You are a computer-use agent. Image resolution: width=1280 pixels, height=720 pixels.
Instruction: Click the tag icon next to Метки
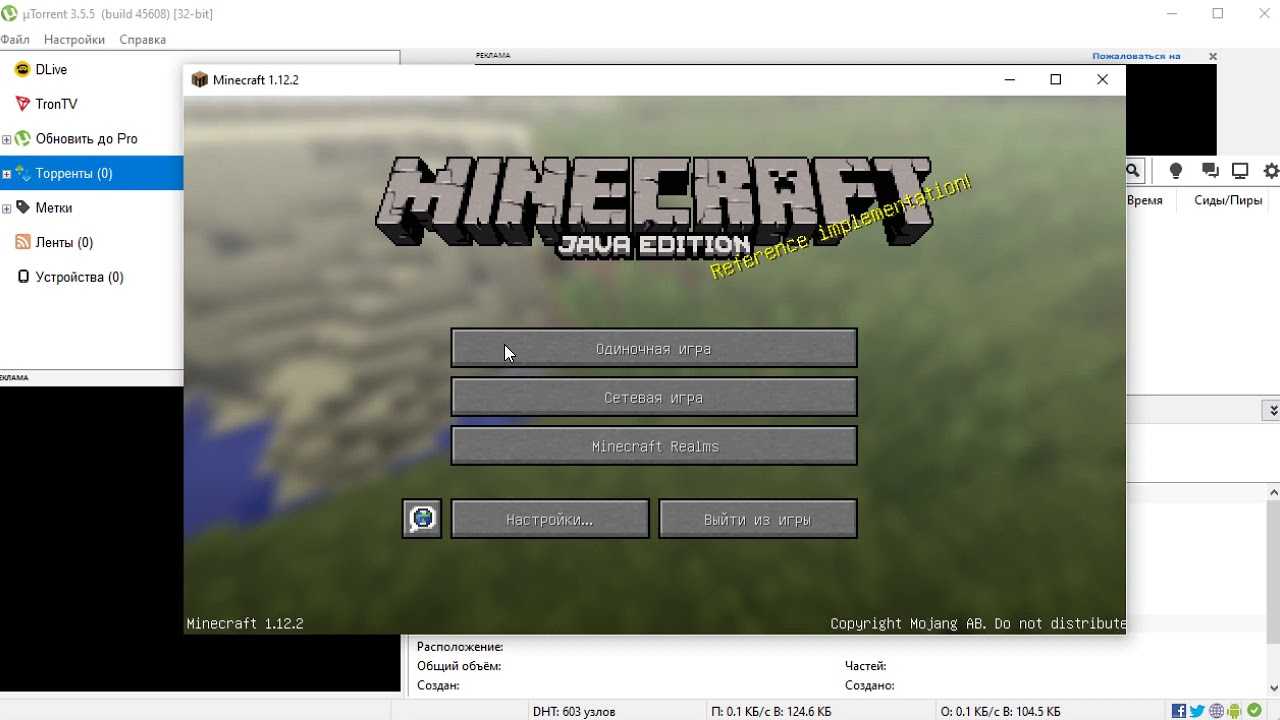tap(22, 207)
